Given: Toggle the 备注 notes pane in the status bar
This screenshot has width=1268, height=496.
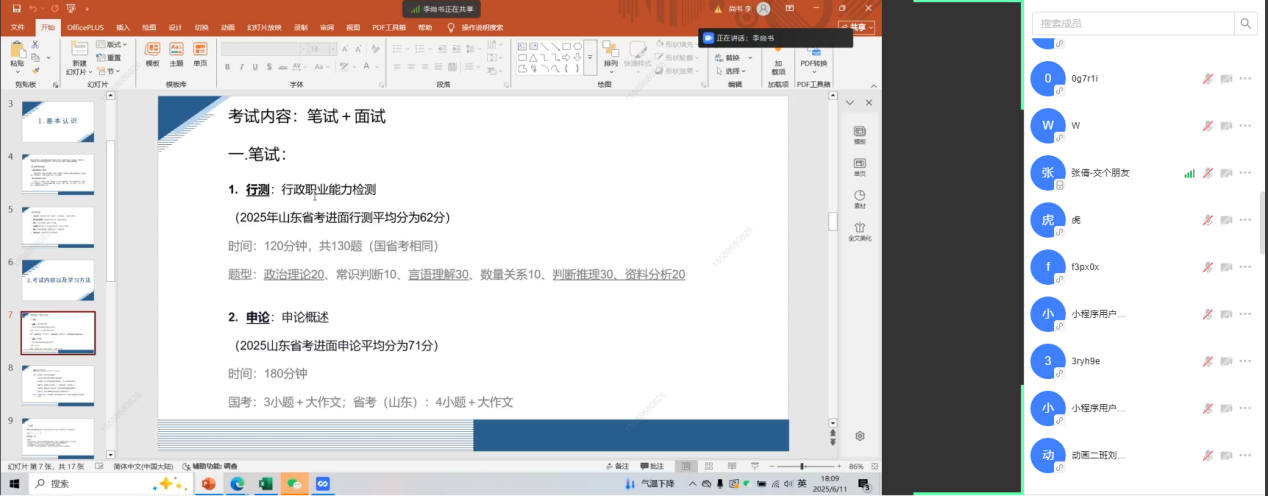Looking at the screenshot, I should point(617,466).
